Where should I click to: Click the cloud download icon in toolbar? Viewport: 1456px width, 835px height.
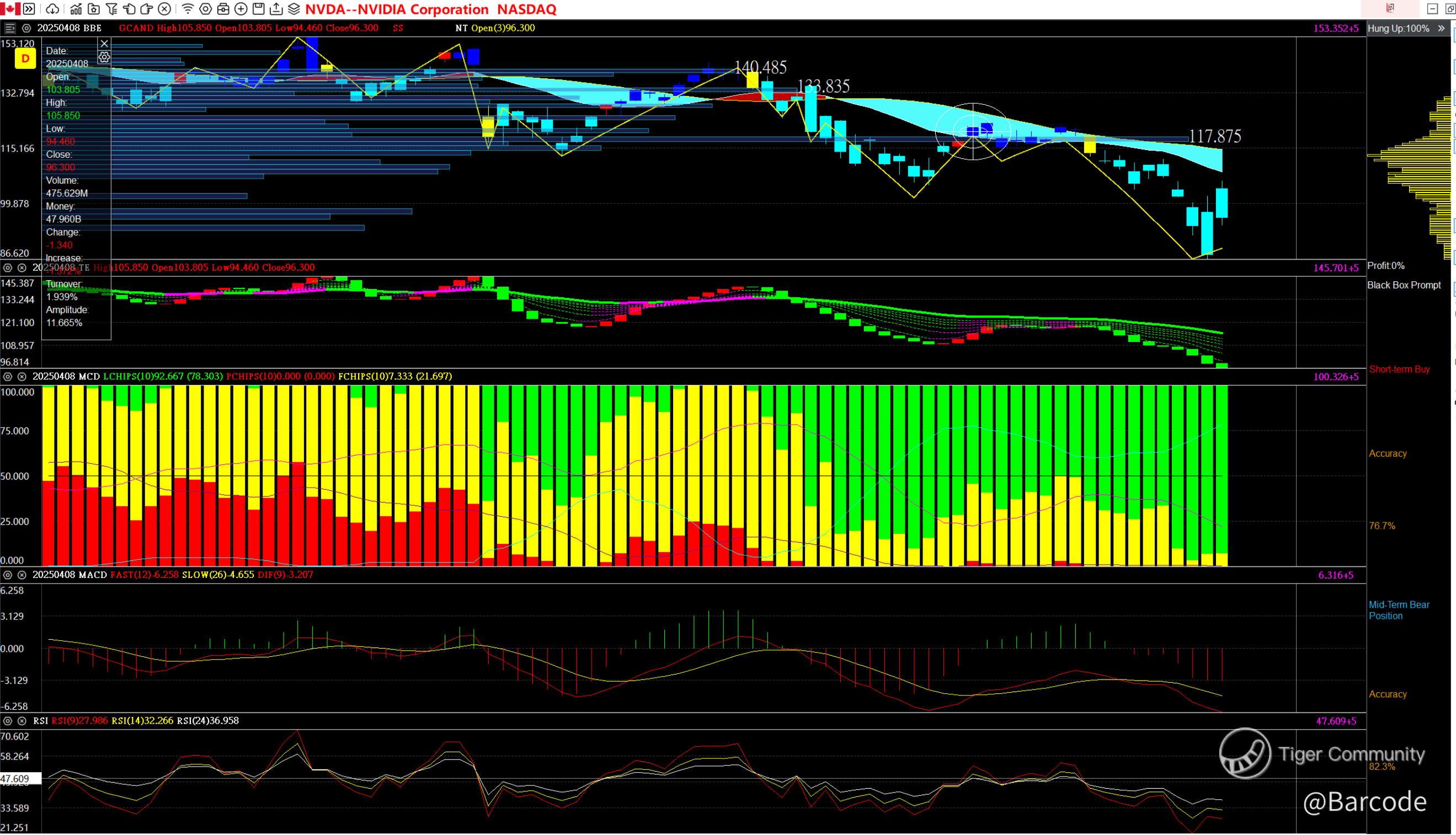point(52,9)
